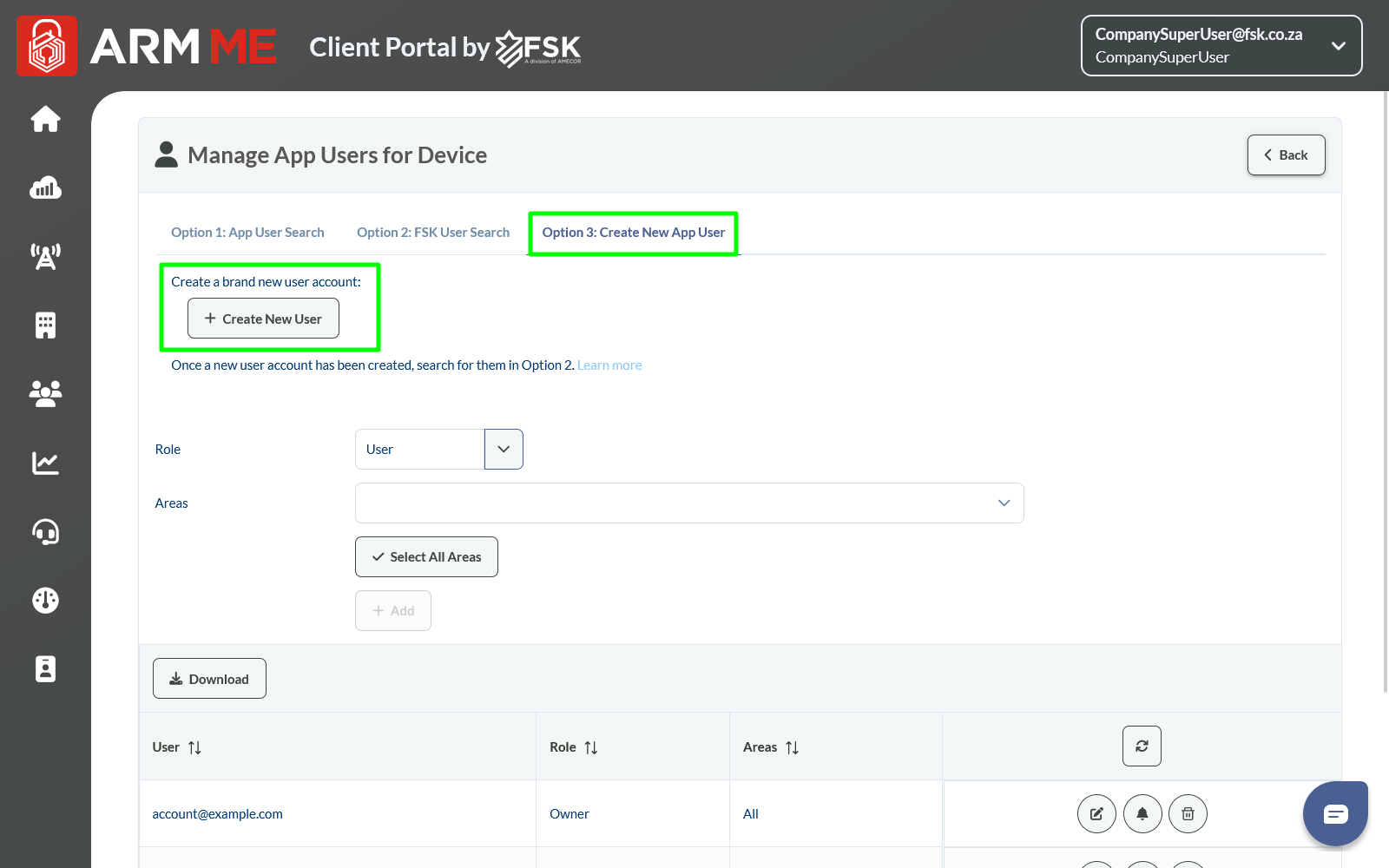This screenshot has width=1389, height=868.
Task: Open the Home page from sidebar
Action: click(45, 119)
